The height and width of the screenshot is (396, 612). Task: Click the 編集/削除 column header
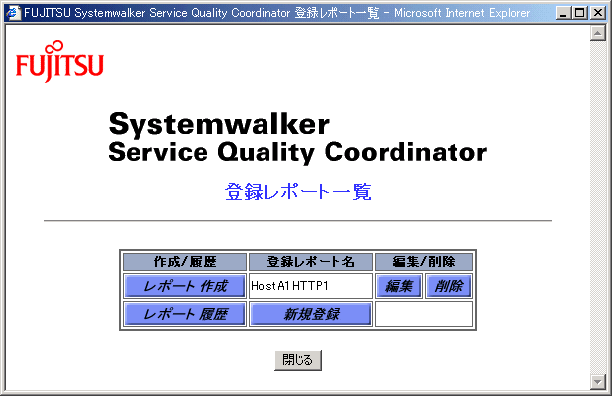(424, 262)
